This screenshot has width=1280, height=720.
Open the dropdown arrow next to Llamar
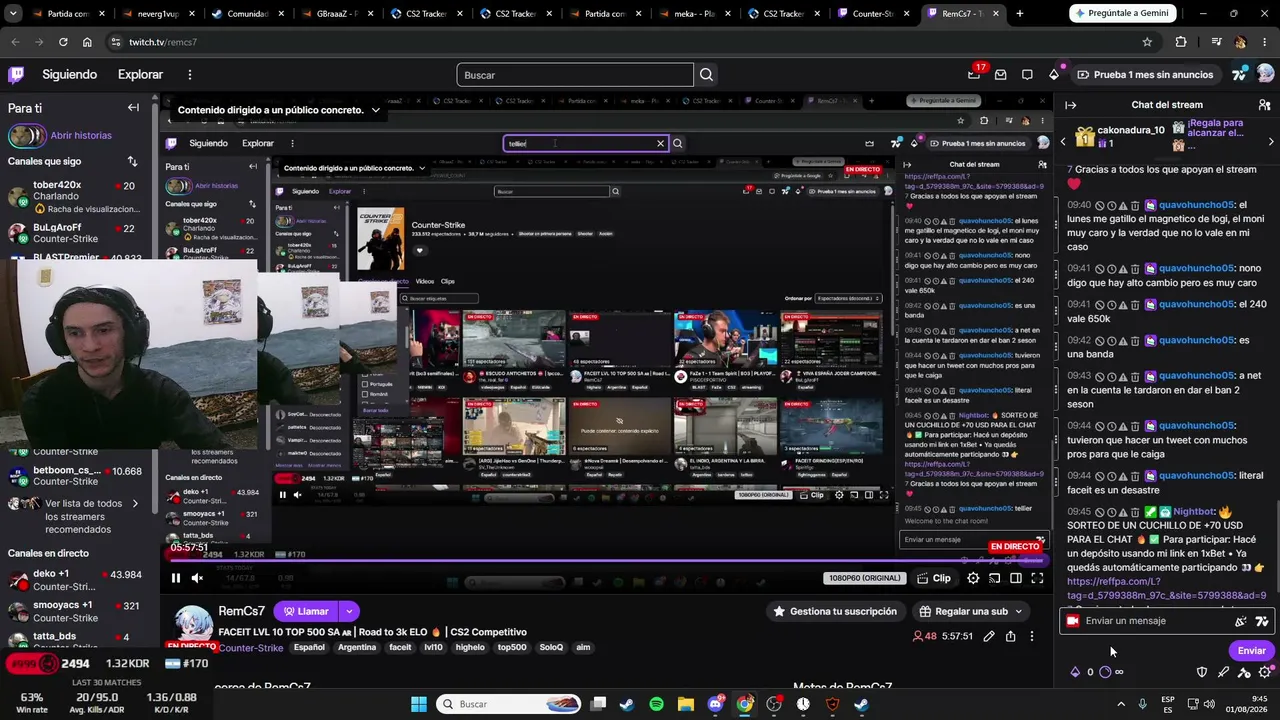pos(349,611)
